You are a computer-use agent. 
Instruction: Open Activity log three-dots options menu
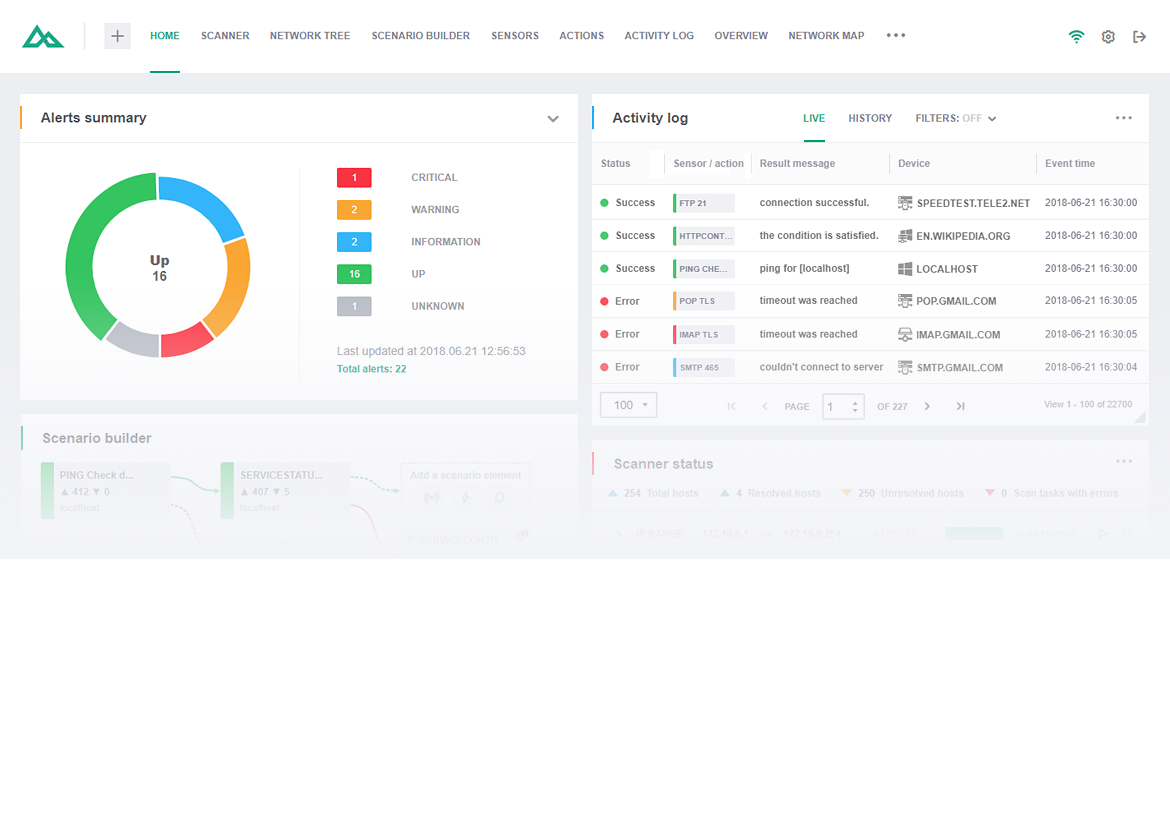(1124, 118)
